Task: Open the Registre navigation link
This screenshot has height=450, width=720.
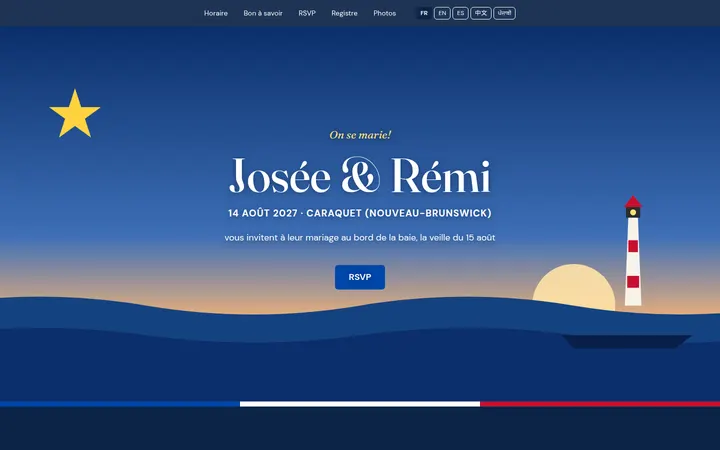Action: (x=344, y=13)
